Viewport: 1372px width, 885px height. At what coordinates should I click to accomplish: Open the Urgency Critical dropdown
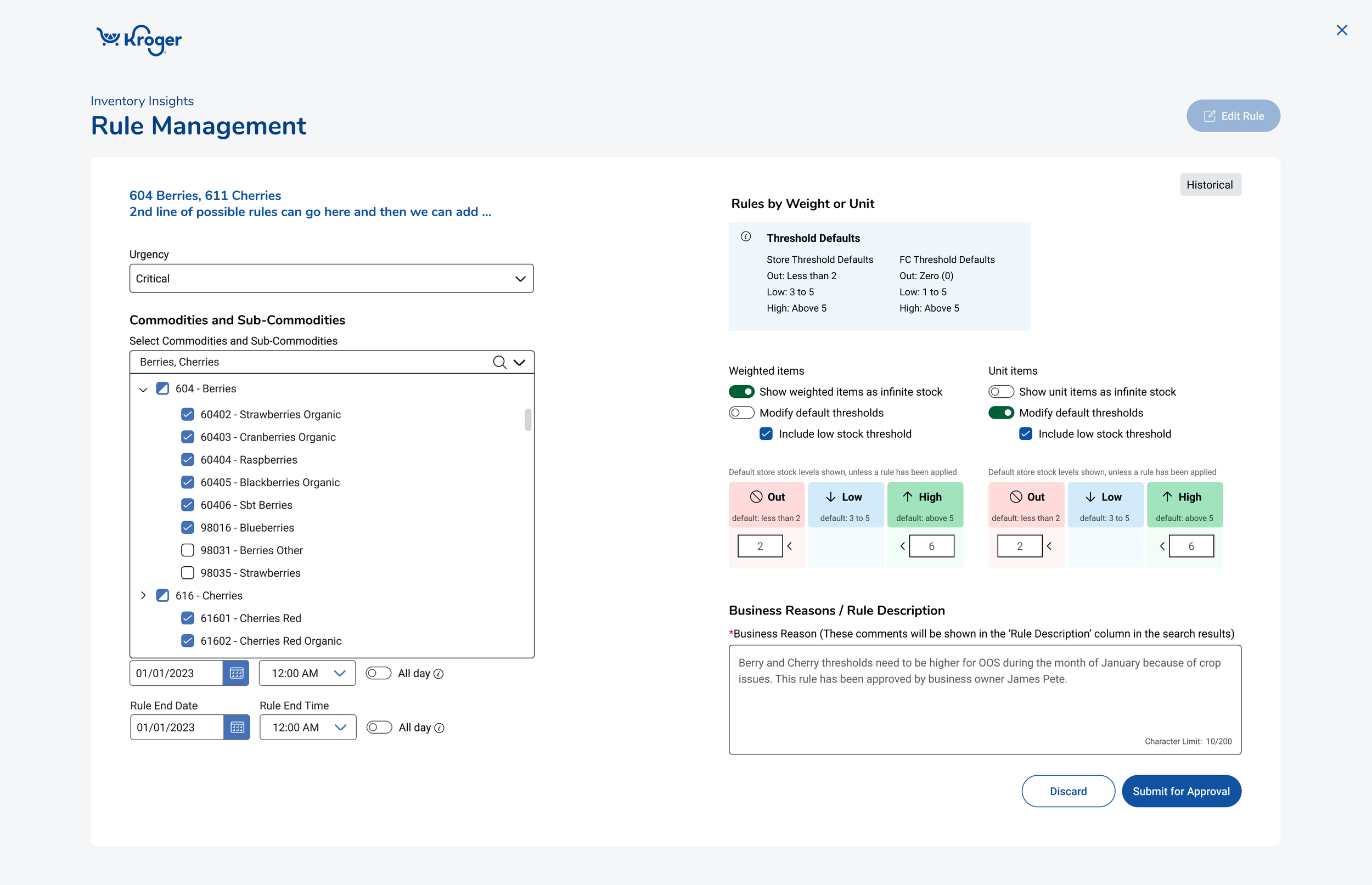pos(331,279)
